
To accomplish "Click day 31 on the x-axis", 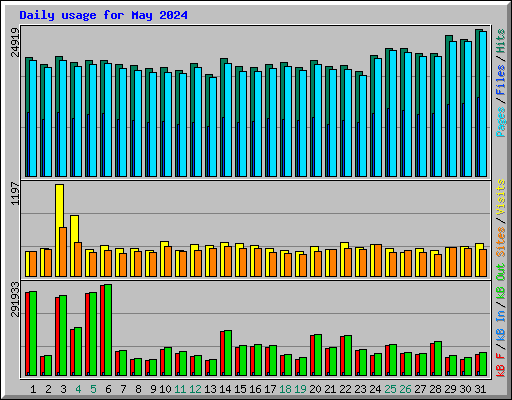I will point(480,389).
